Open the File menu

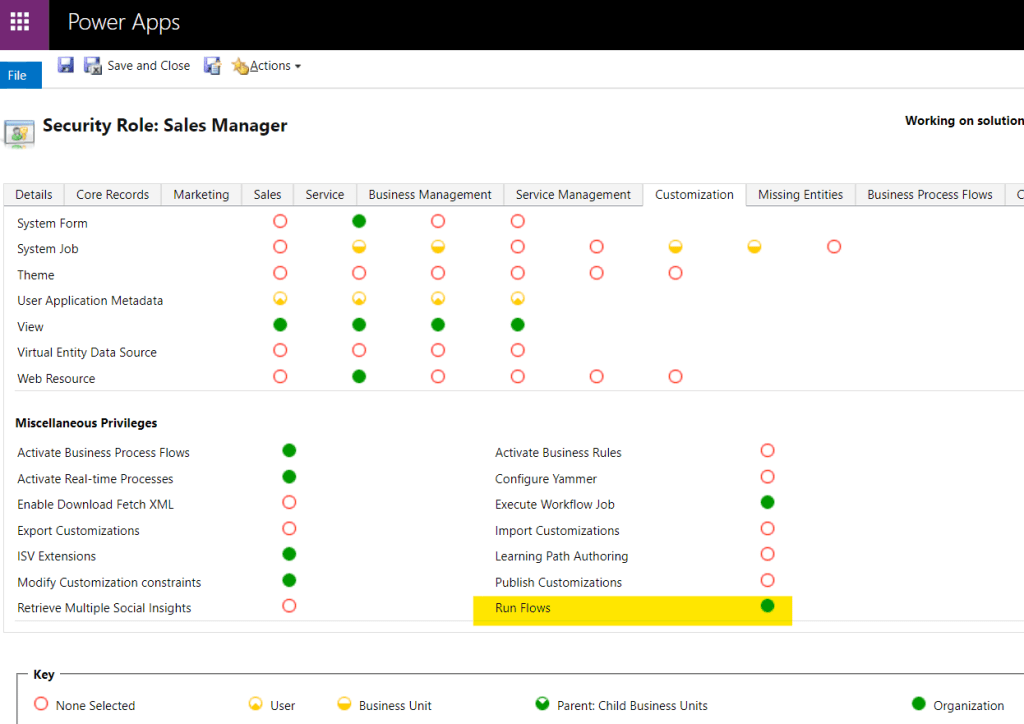18,76
